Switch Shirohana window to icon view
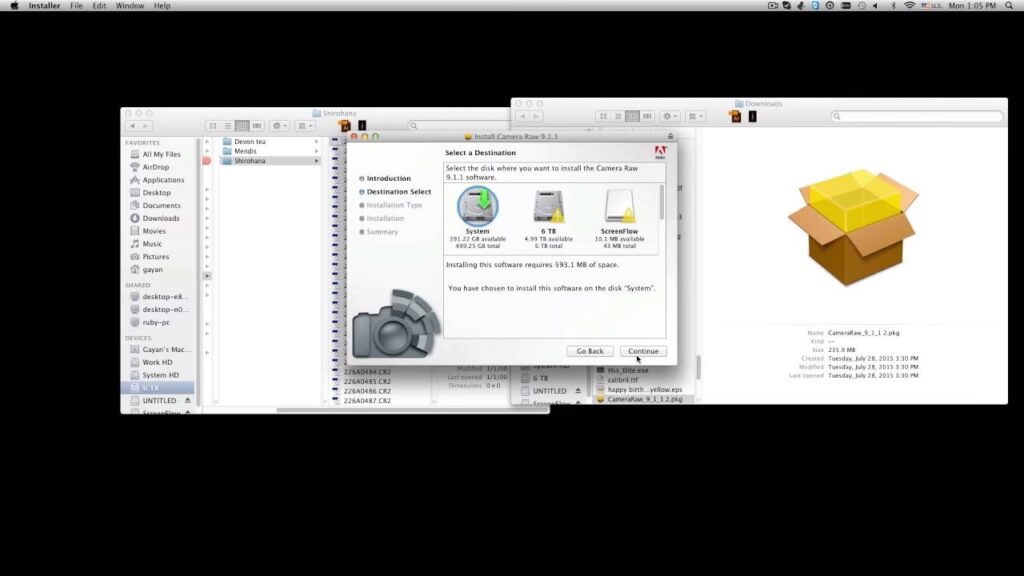Image resolution: width=1024 pixels, height=576 pixels. tap(212, 126)
